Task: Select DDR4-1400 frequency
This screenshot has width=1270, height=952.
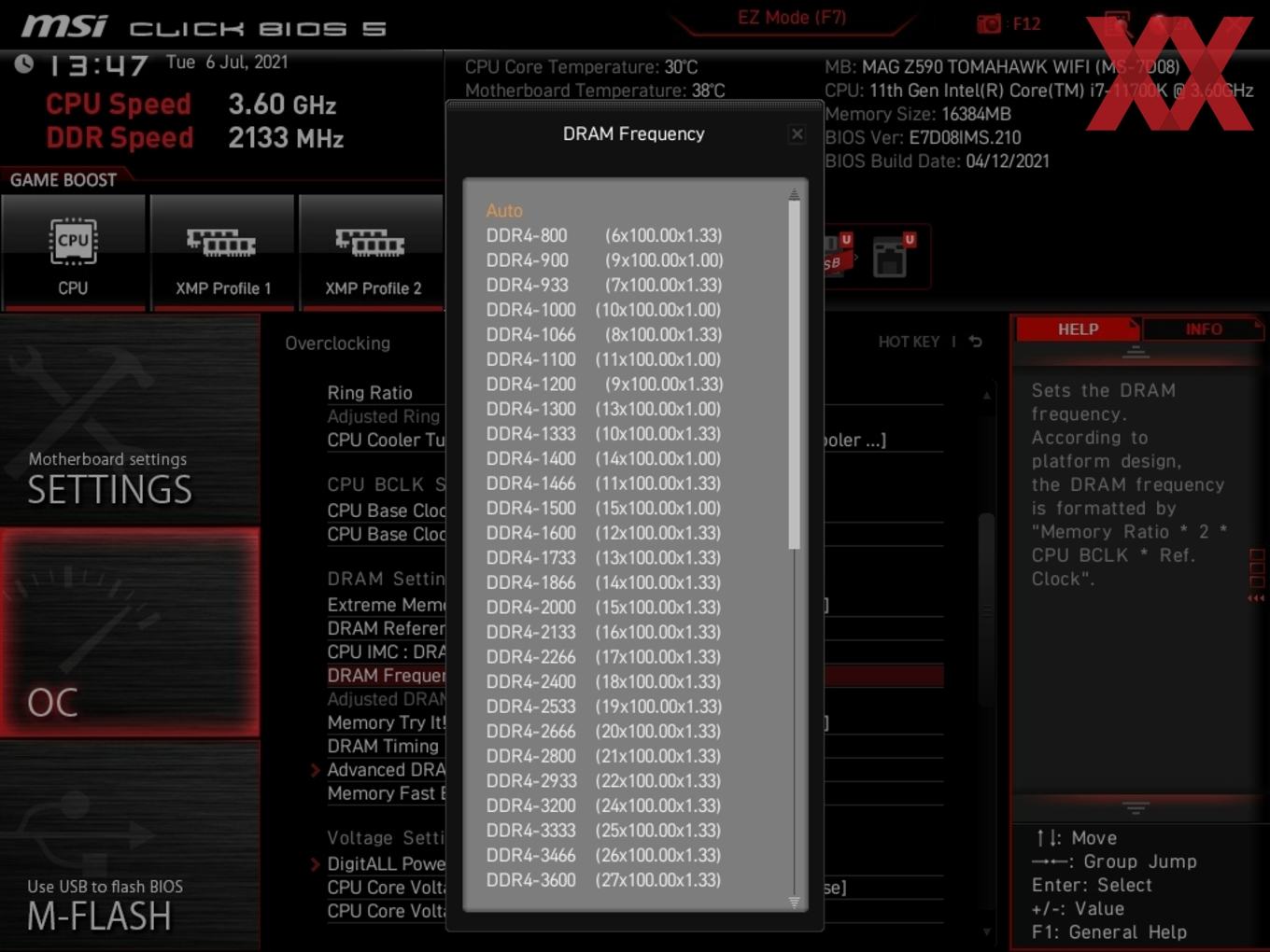Action: [x=604, y=458]
